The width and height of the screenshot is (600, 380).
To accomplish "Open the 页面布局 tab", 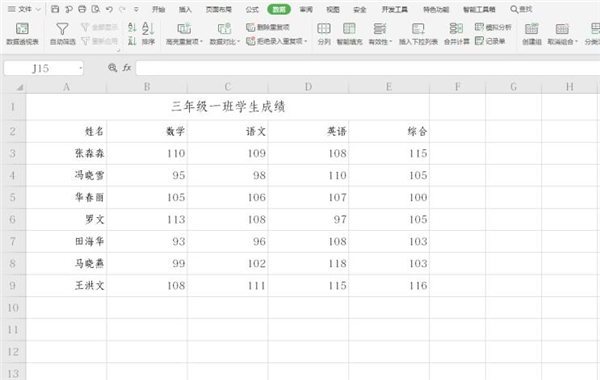I will click(218, 9).
